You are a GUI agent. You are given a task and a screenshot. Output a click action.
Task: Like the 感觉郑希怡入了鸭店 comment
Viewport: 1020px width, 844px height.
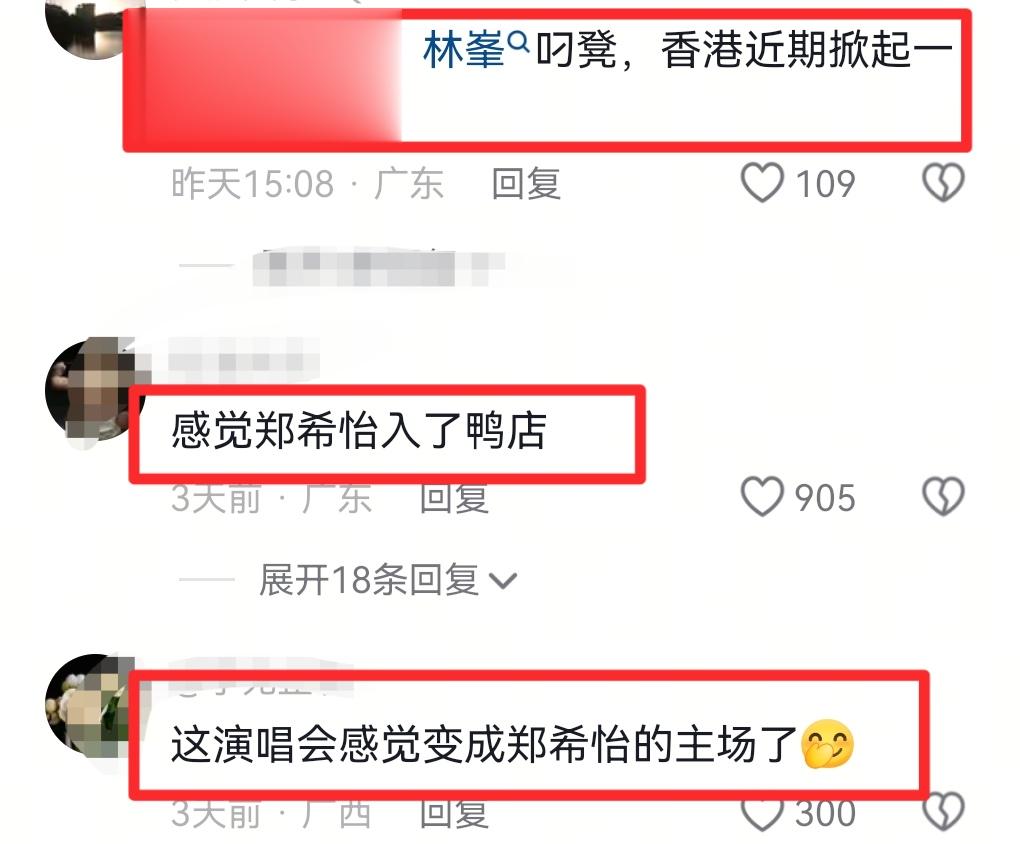click(762, 497)
